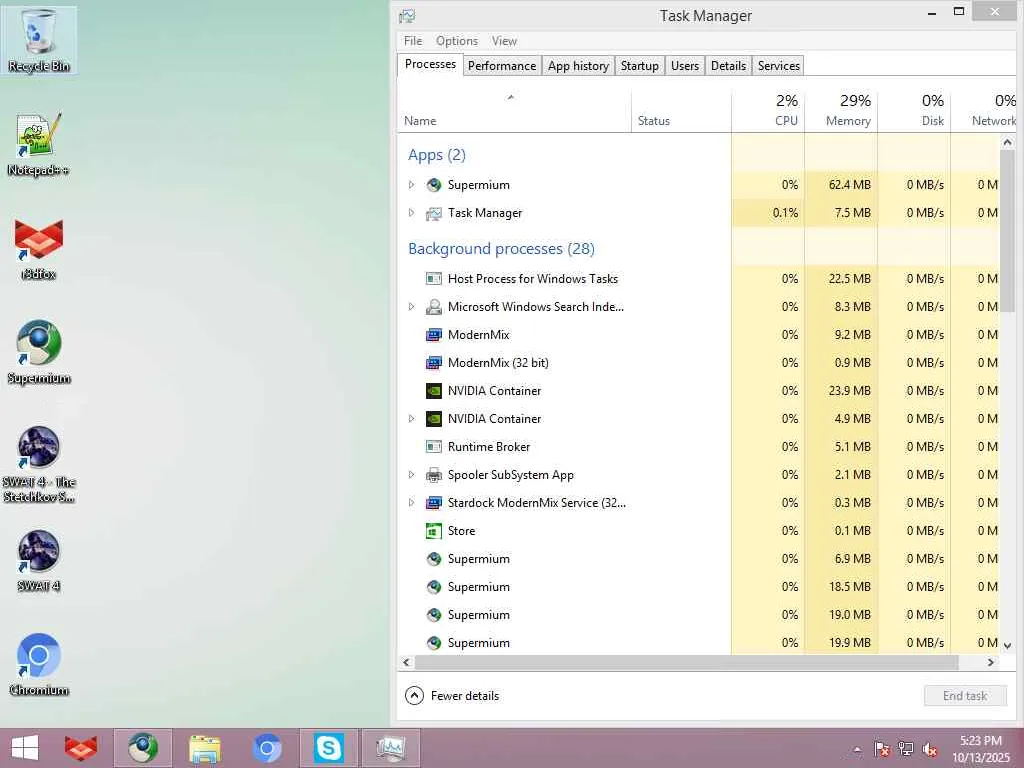Viewport: 1024px width, 768px height.
Task: Select the Supermium process using 6.9 MB
Action: [698, 559]
